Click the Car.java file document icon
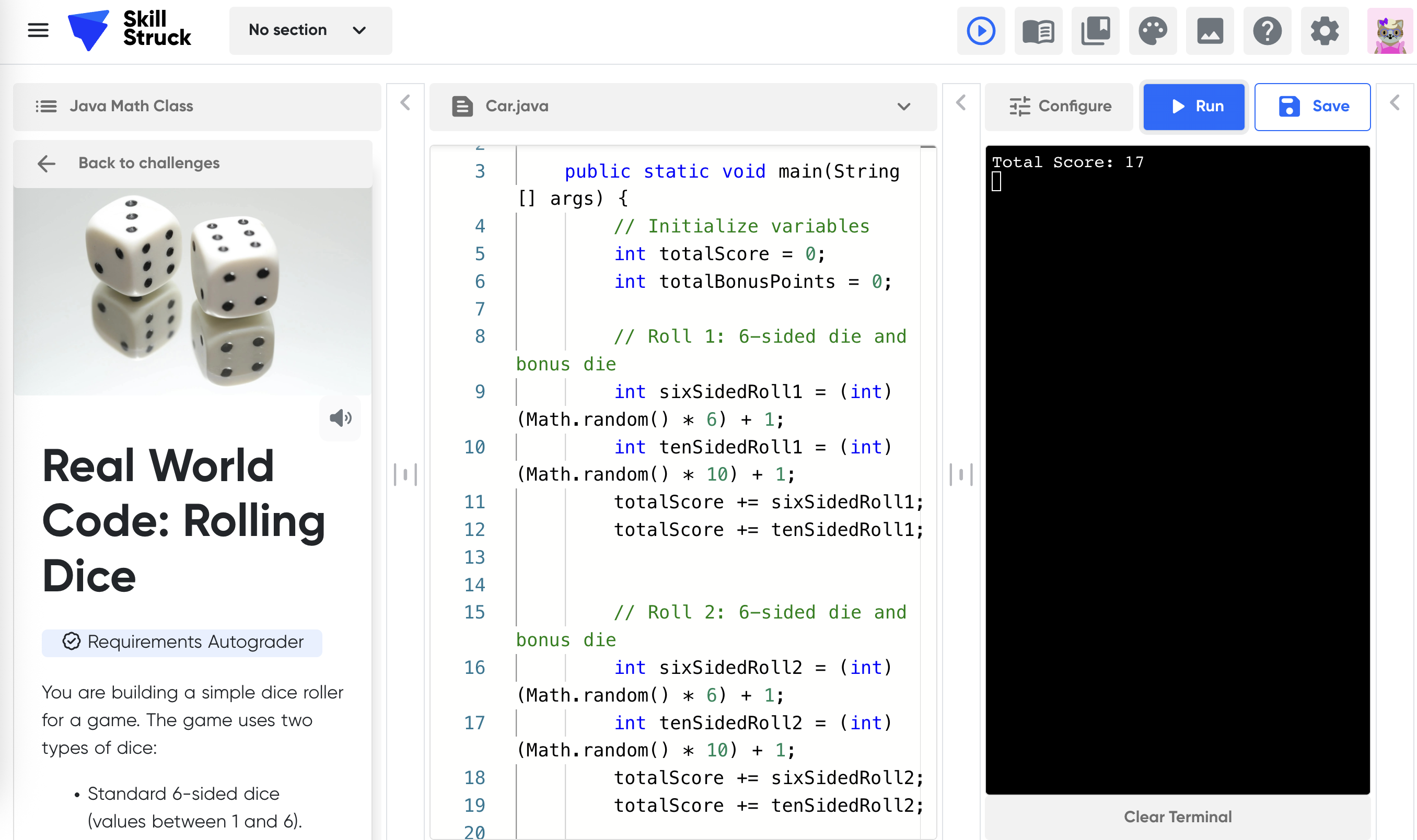Image resolution: width=1417 pixels, height=840 pixels. click(462, 107)
